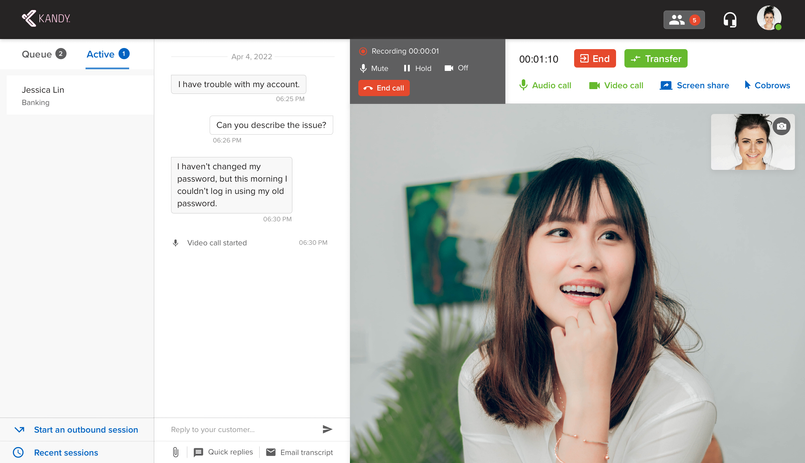
Task: Click Email transcript
Action: coord(299,452)
